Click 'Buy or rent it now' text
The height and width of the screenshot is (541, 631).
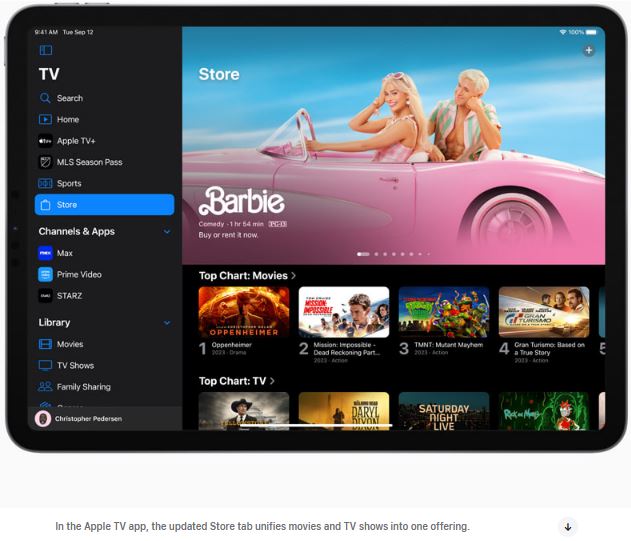228,235
